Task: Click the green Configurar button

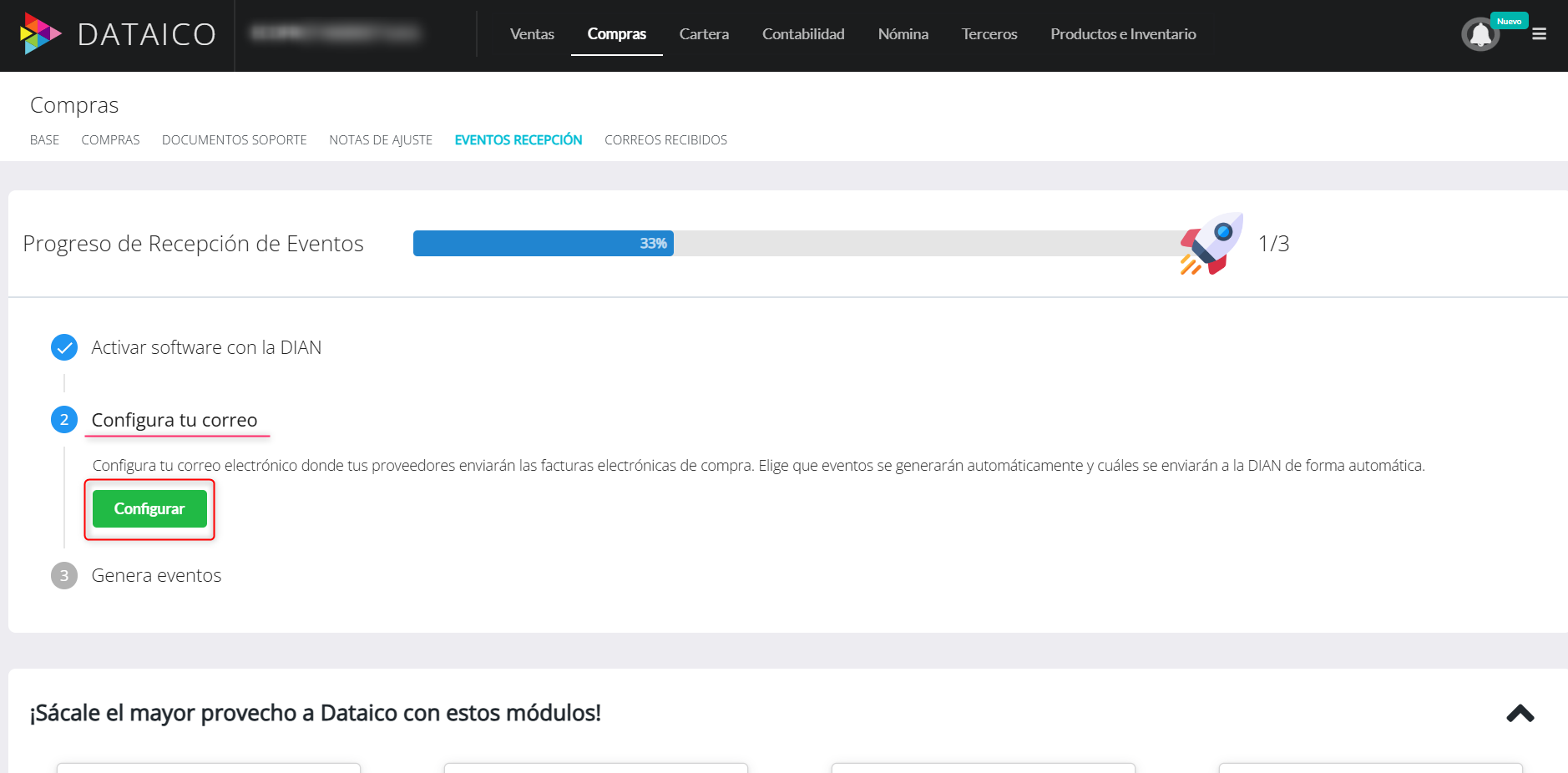Action: 149,508
